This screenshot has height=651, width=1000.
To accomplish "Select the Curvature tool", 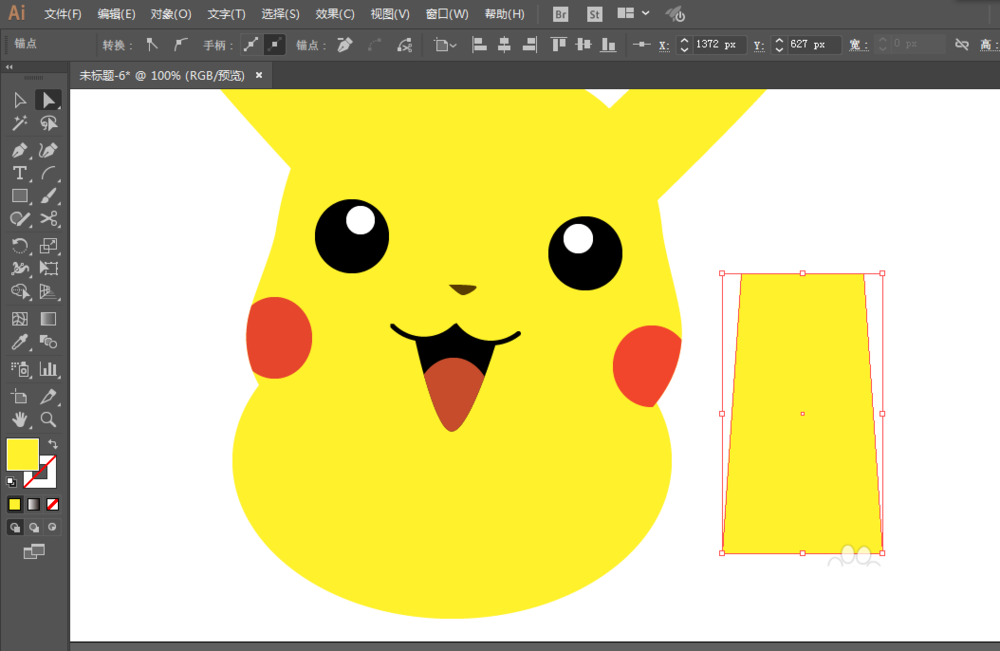I will [48, 150].
